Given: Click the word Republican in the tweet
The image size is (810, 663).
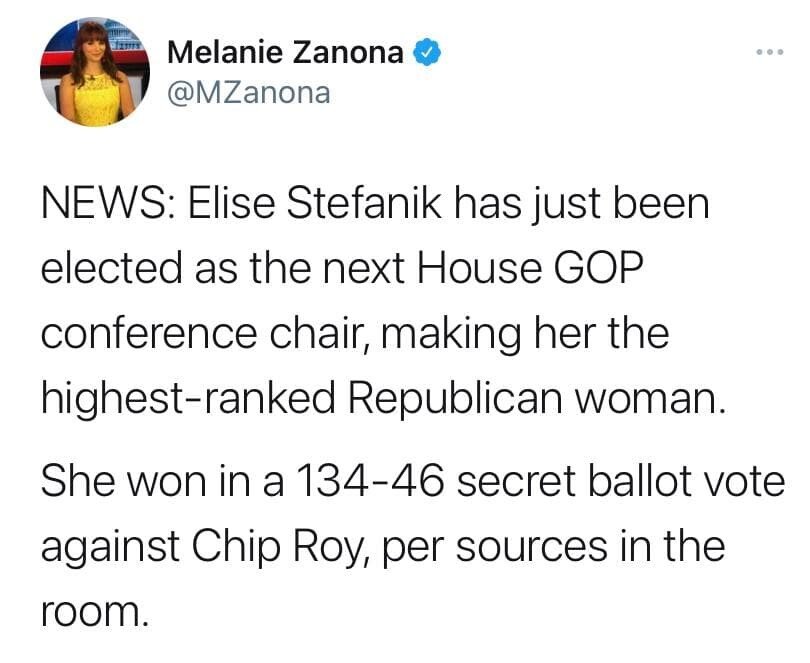Looking at the screenshot, I should click(432, 397).
